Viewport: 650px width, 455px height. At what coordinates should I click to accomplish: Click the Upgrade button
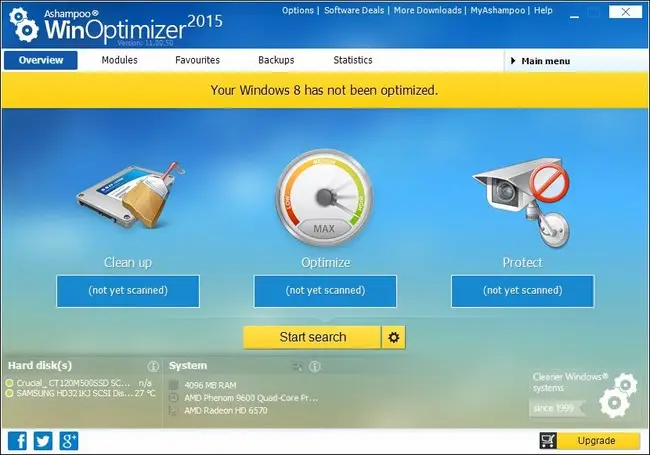coord(598,440)
